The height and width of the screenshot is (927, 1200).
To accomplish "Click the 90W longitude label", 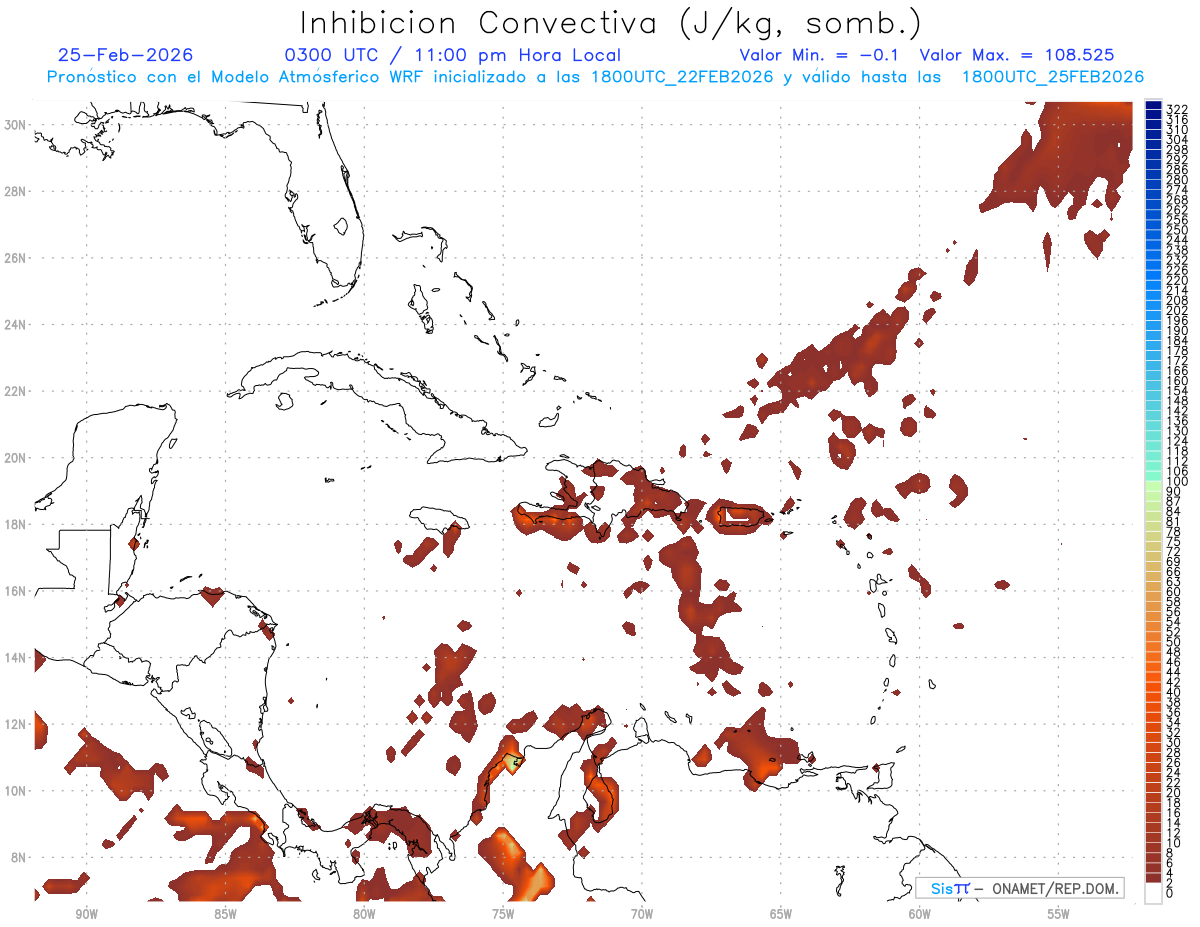I will click(x=86, y=914).
